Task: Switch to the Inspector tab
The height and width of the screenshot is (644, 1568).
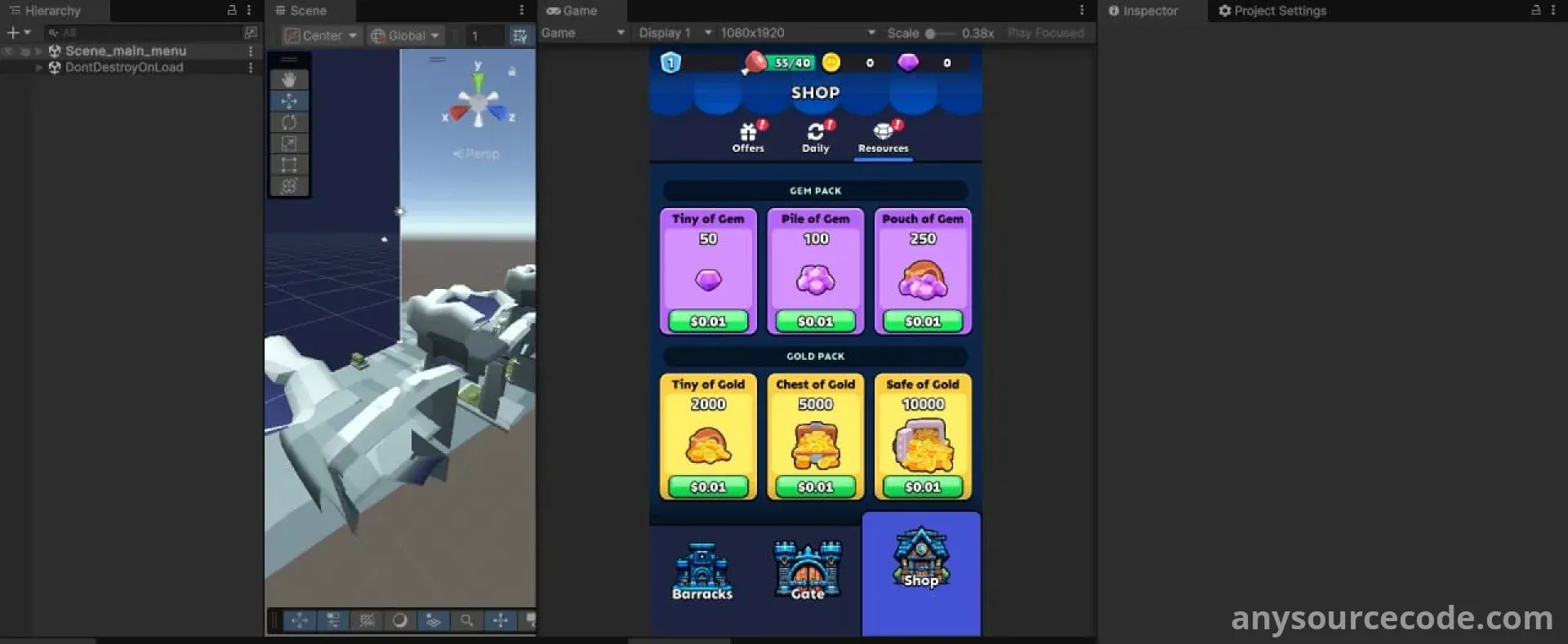Action: point(1143,11)
